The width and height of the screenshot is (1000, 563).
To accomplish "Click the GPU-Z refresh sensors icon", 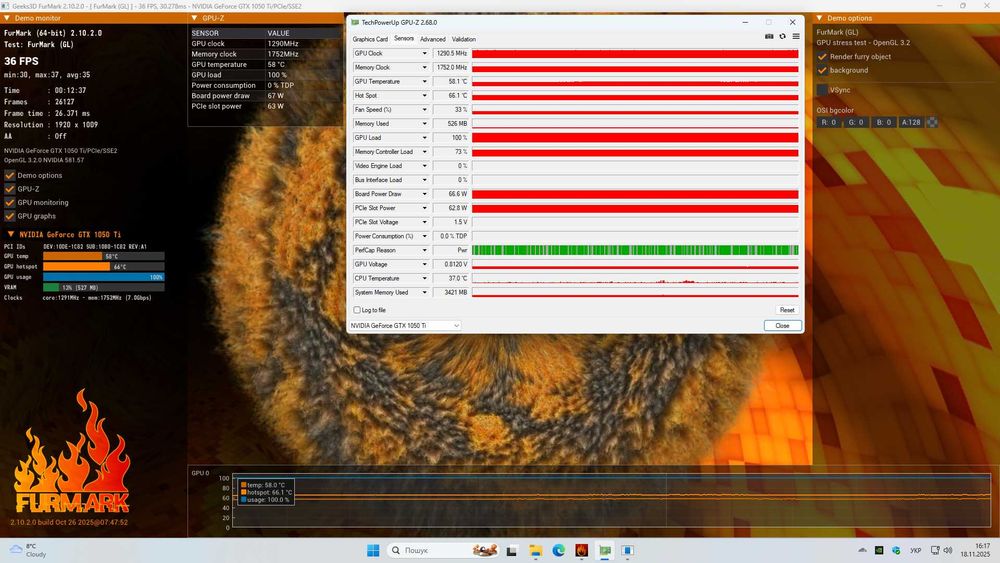I will (783, 36).
